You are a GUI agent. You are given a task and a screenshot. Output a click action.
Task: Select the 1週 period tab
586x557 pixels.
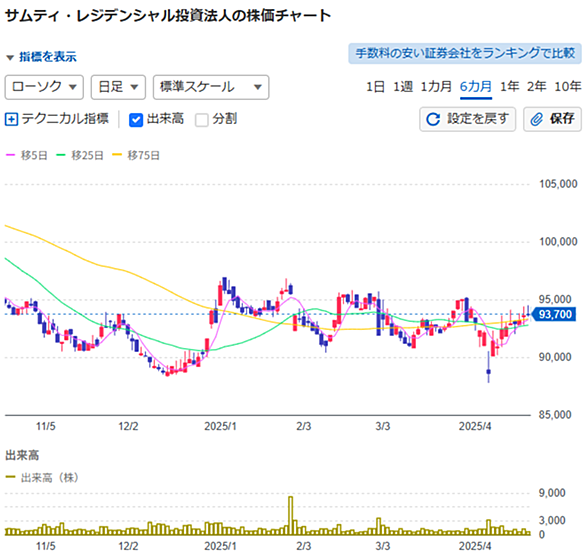click(403, 87)
